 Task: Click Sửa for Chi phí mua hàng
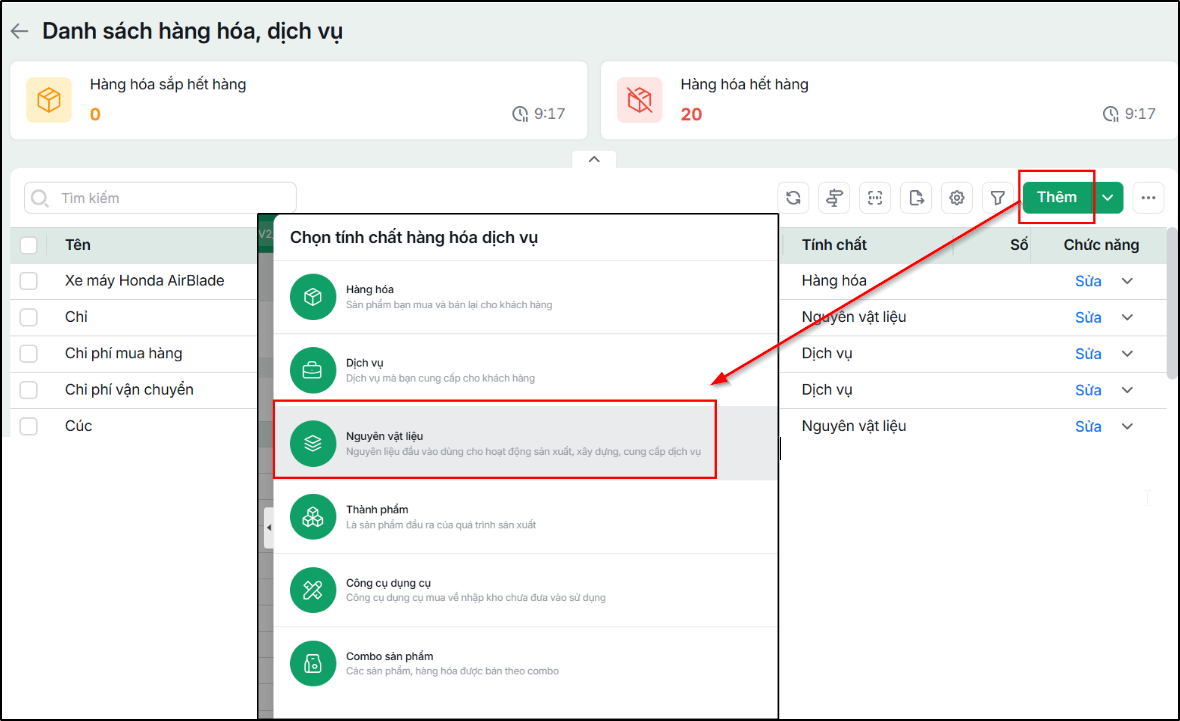click(1088, 354)
